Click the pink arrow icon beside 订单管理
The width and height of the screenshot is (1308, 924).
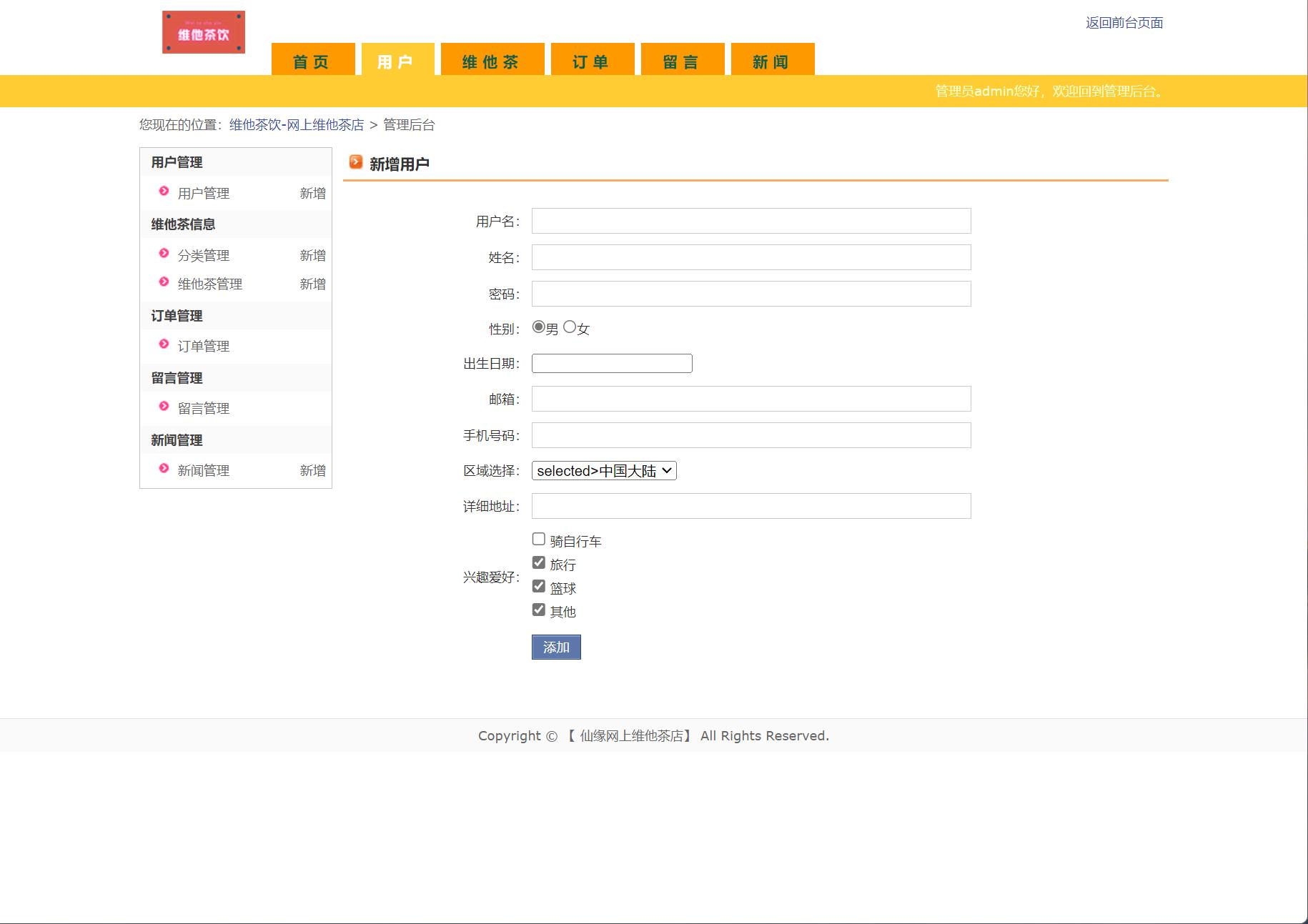point(164,346)
